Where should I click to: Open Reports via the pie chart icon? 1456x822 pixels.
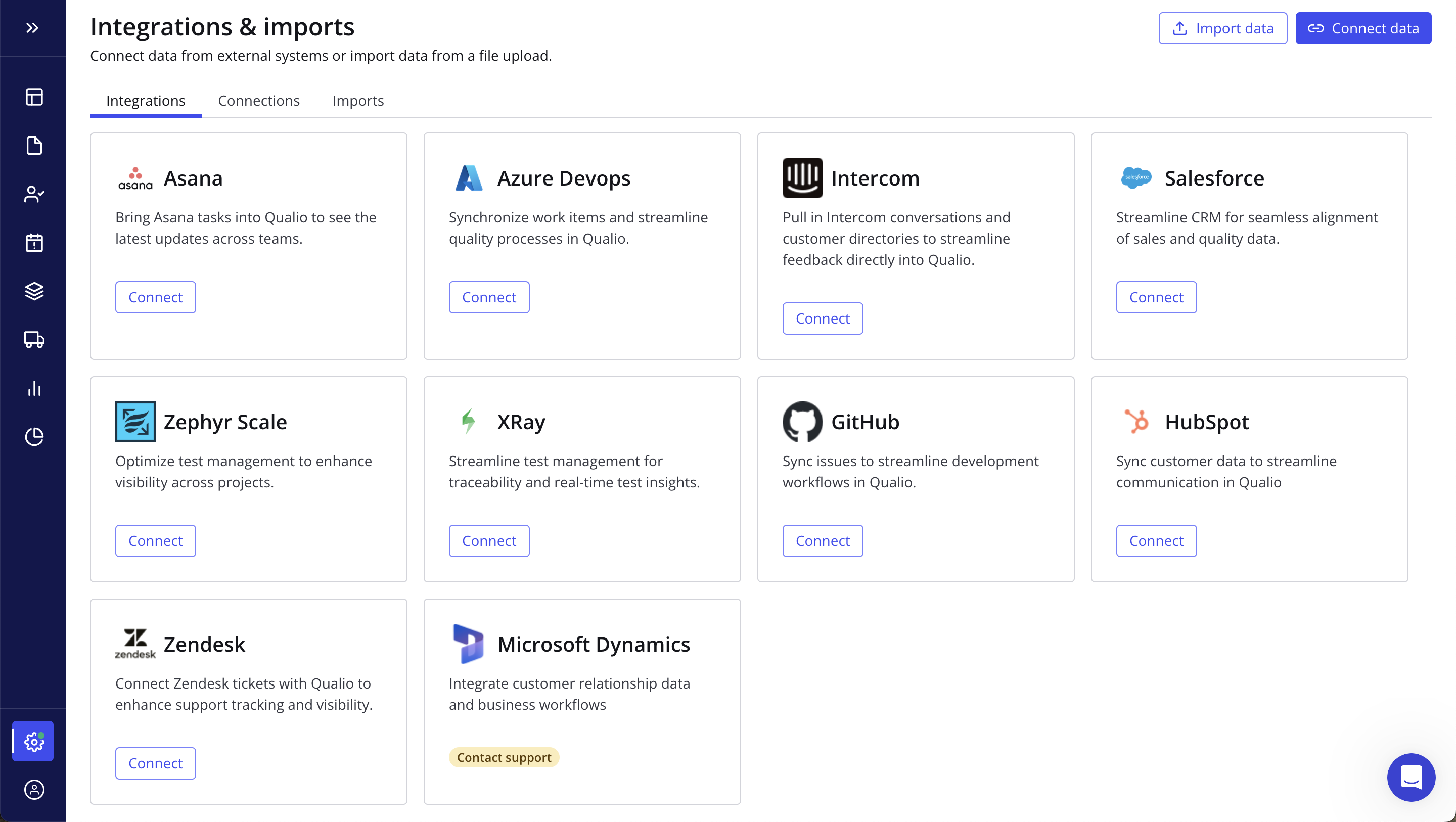(34, 437)
